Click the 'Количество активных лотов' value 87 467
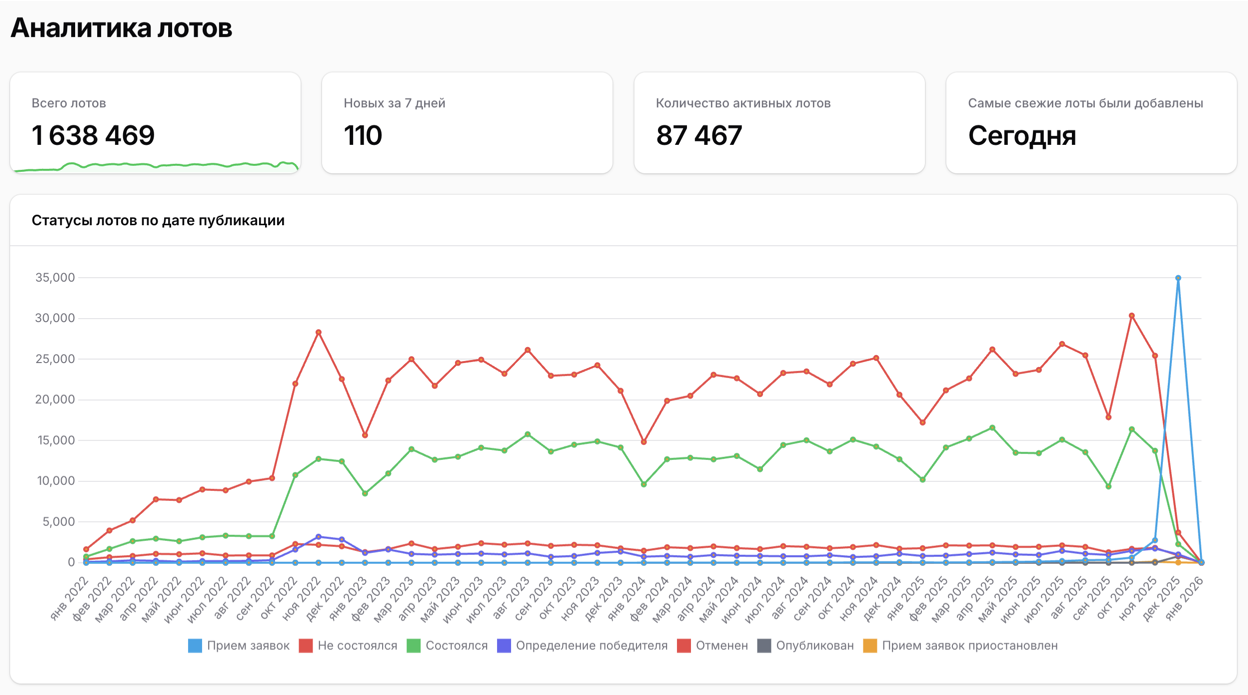 click(699, 136)
